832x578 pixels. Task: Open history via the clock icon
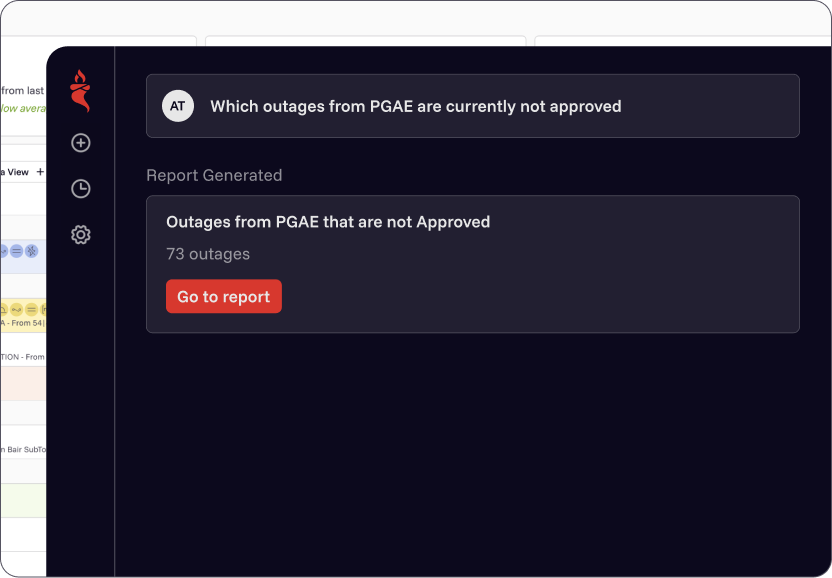tap(81, 188)
